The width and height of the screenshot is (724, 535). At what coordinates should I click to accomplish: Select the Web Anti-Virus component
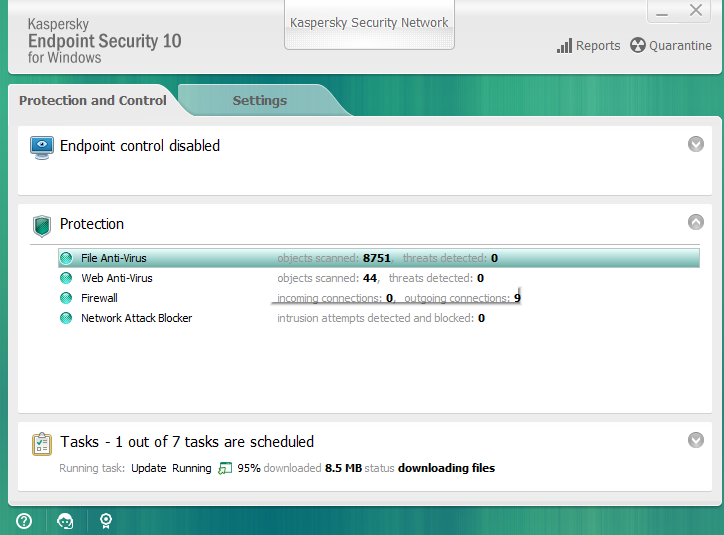(x=116, y=278)
